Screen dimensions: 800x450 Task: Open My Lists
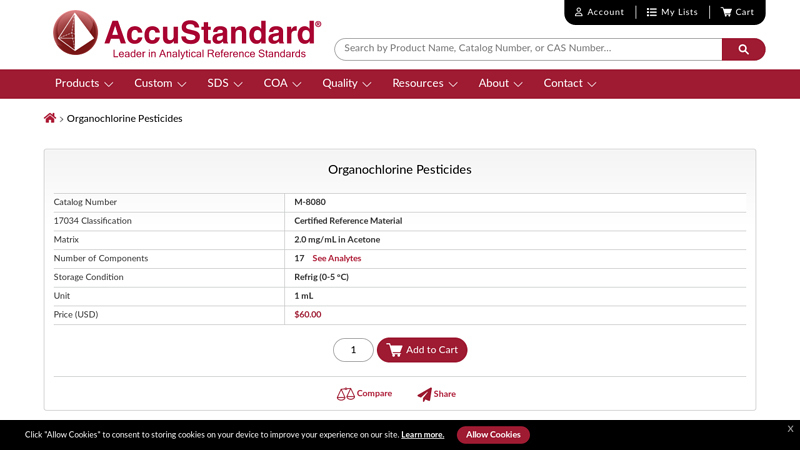click(672, 12)
